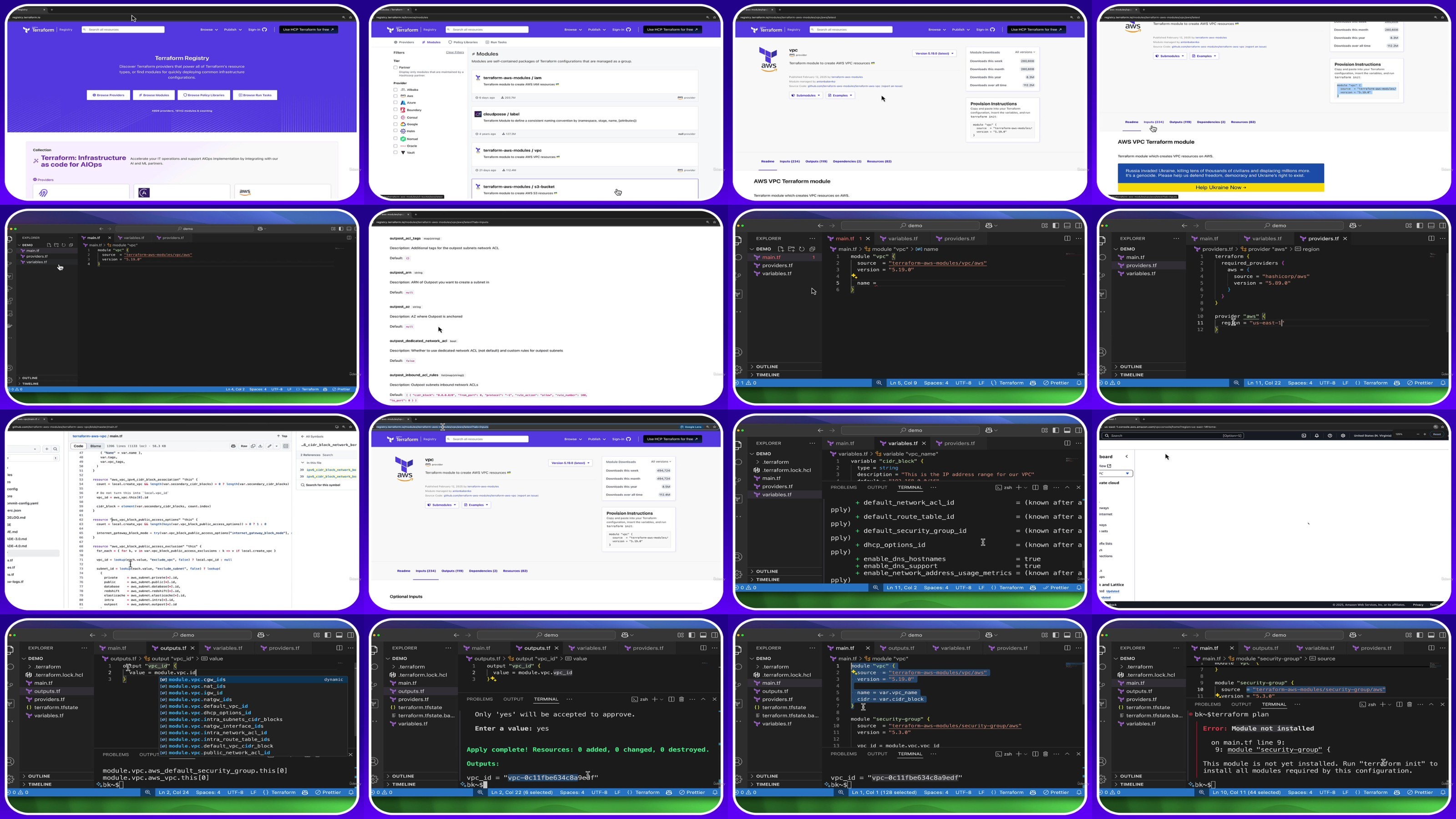Check the Partner tier checkbox in Filters
Screen dimensions: 1456x819
pos(395,67)
